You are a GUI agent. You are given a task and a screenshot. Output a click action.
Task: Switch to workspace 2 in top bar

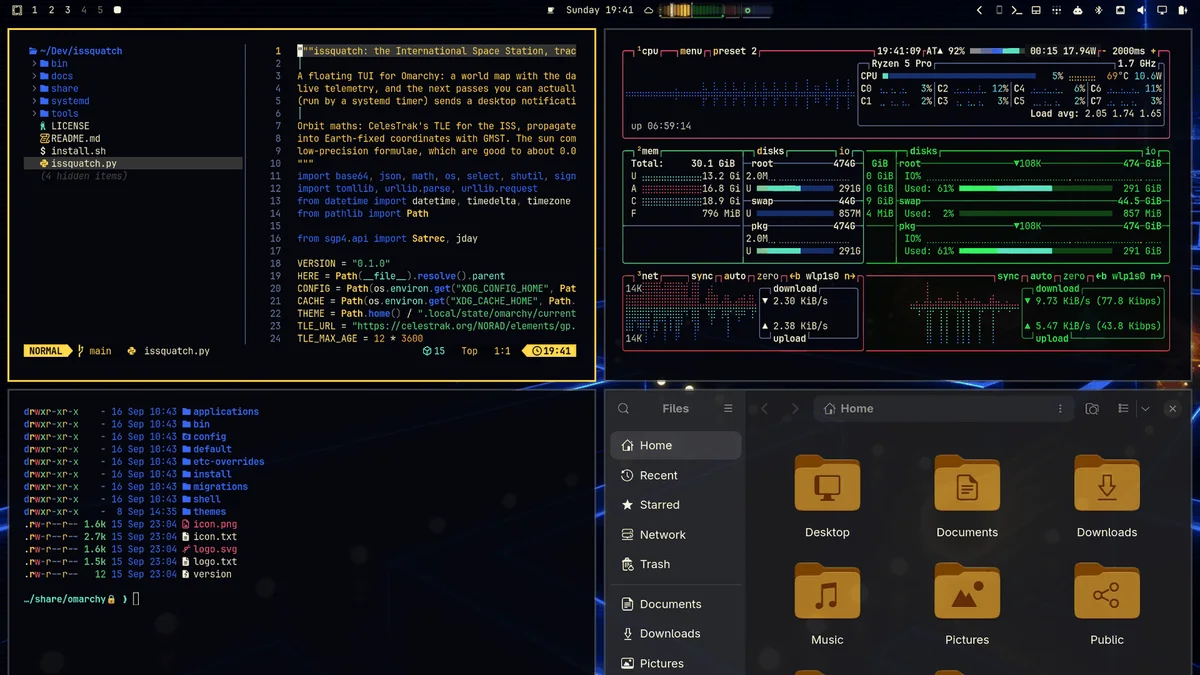(x=51, y=10)
